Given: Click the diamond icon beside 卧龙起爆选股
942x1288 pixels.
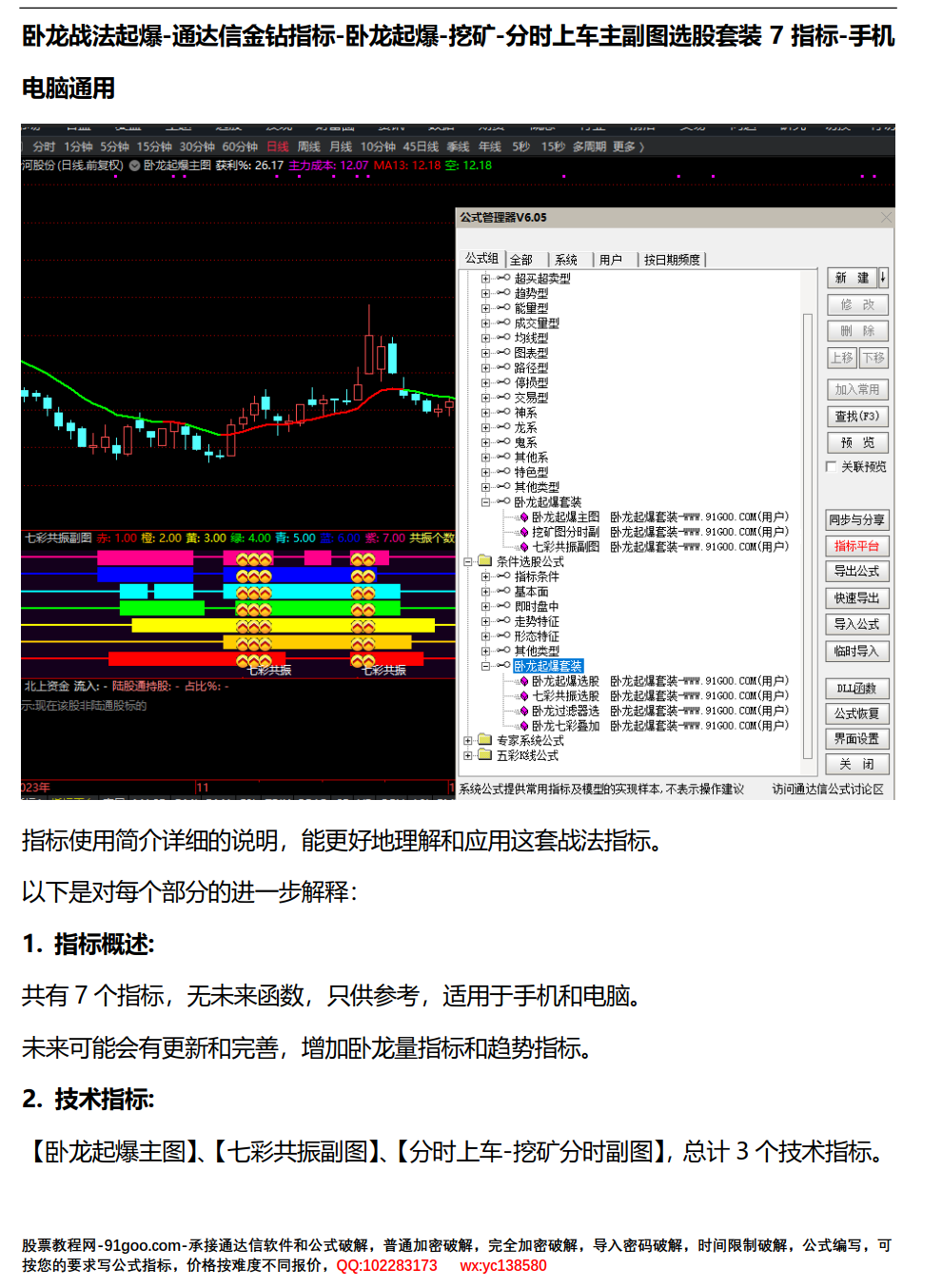Looking at the screenshot, I should tap(523, 682).
